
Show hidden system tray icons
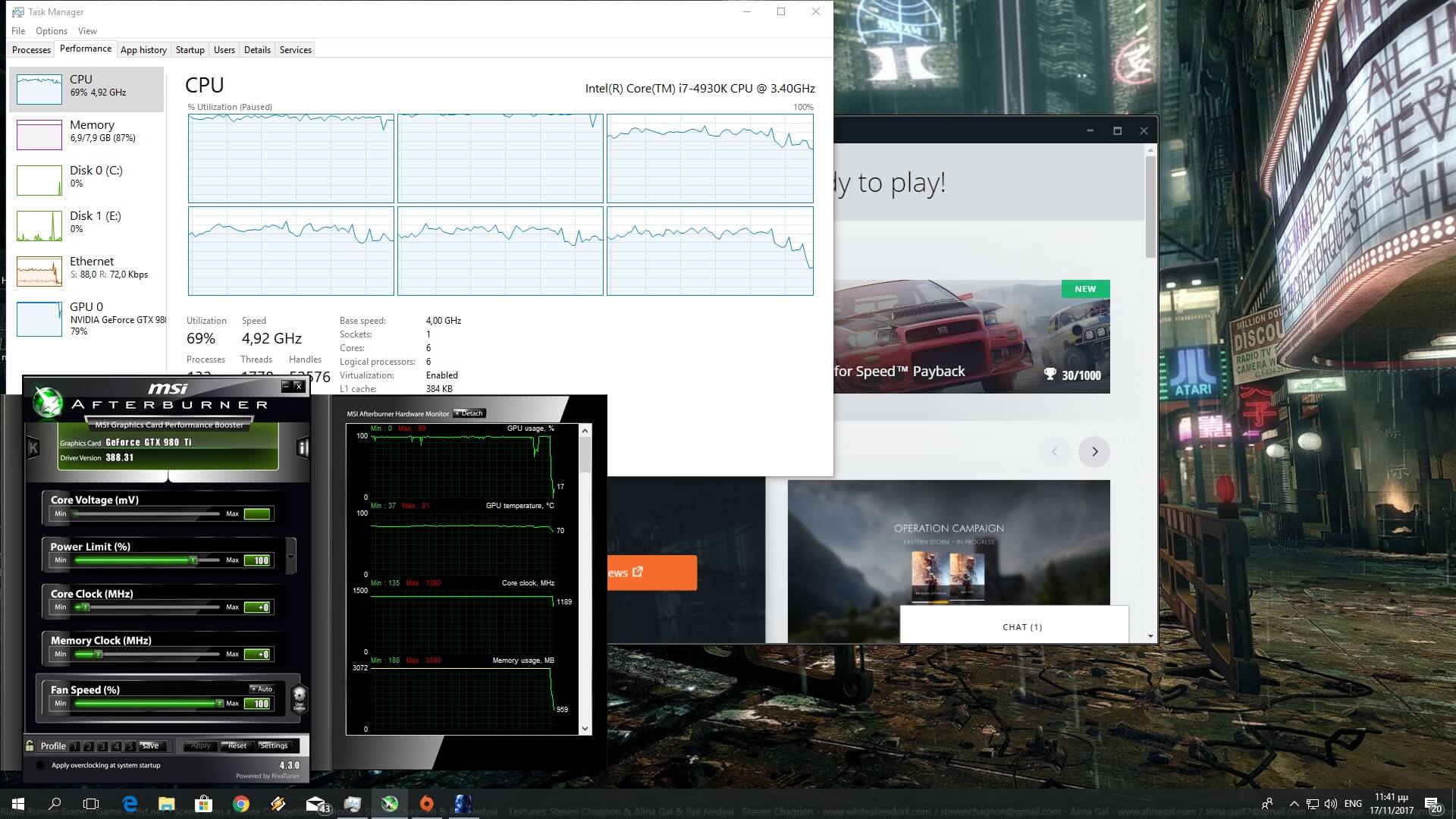1294,804
